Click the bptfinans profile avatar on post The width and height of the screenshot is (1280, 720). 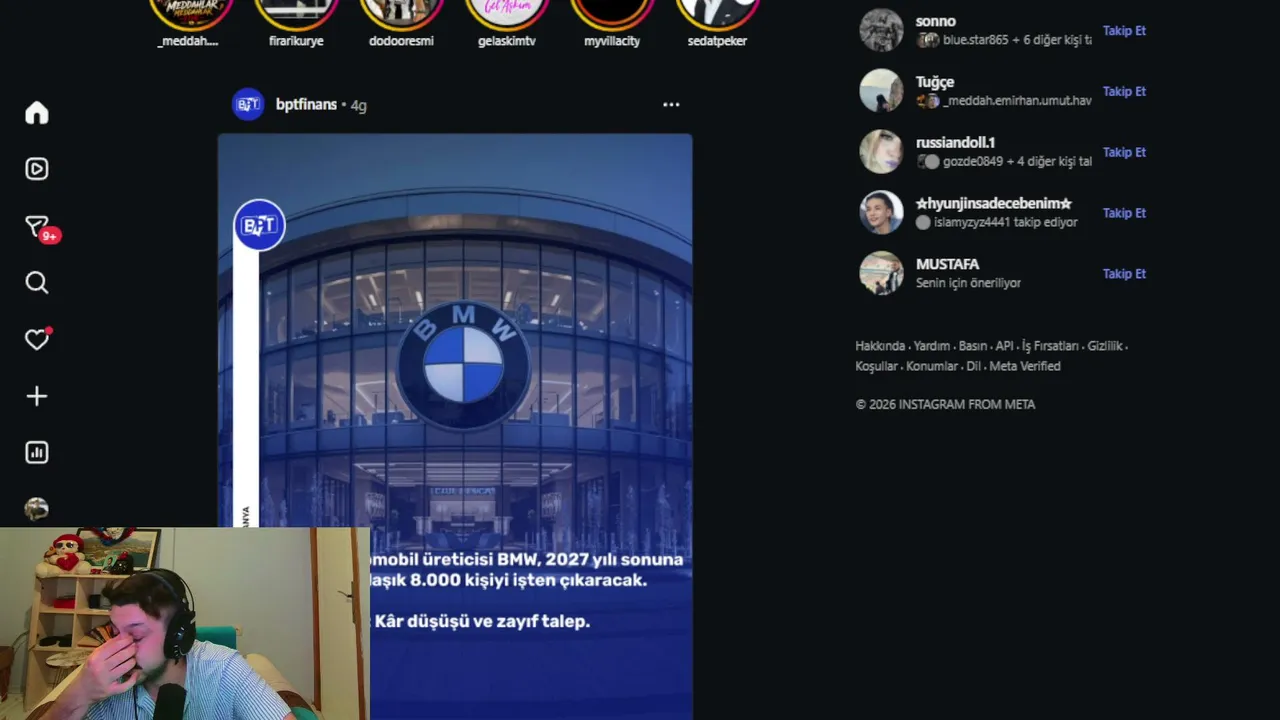tap(248, 104)
